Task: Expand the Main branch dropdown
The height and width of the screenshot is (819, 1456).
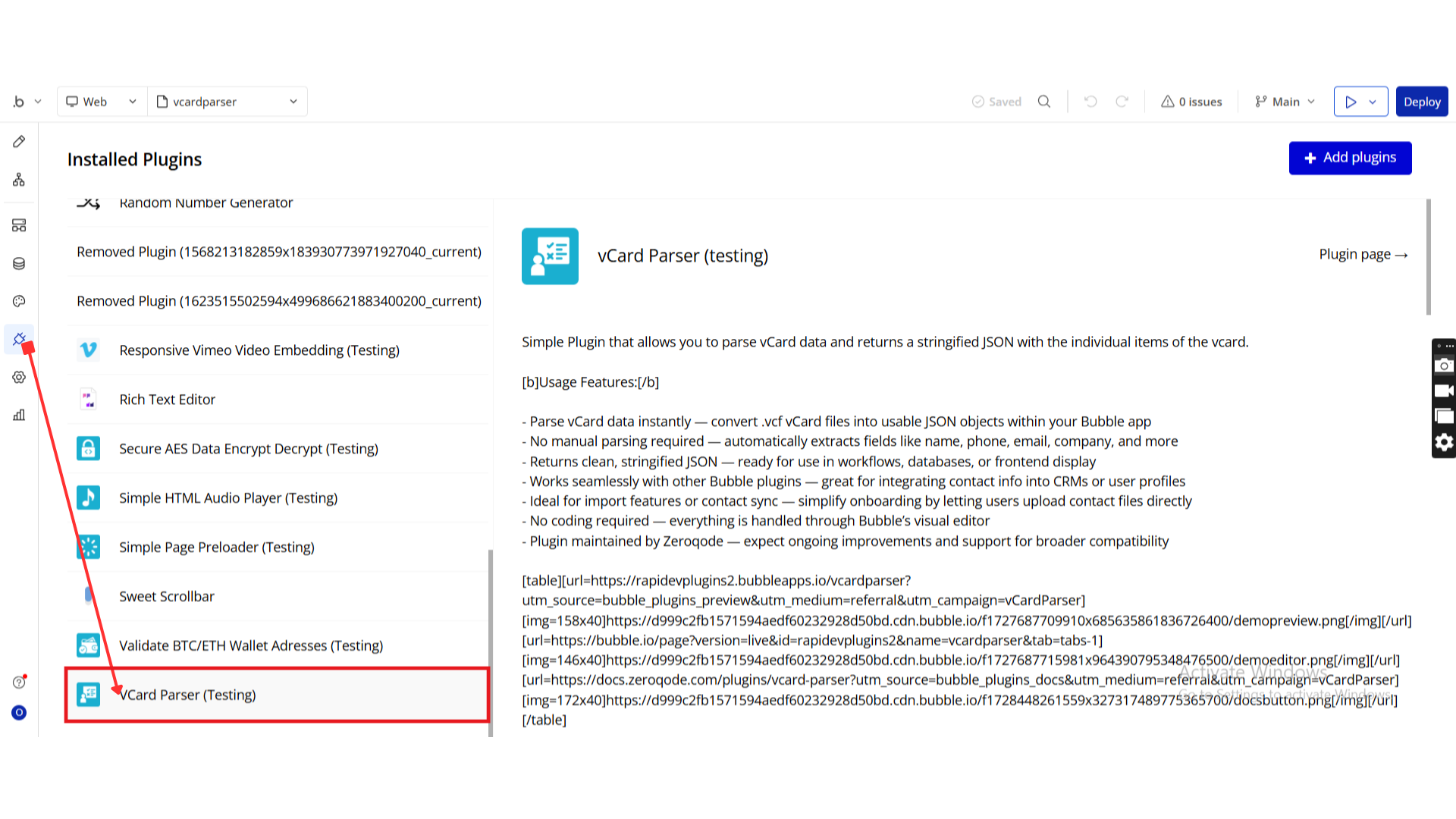Action: coord(1285,102)
